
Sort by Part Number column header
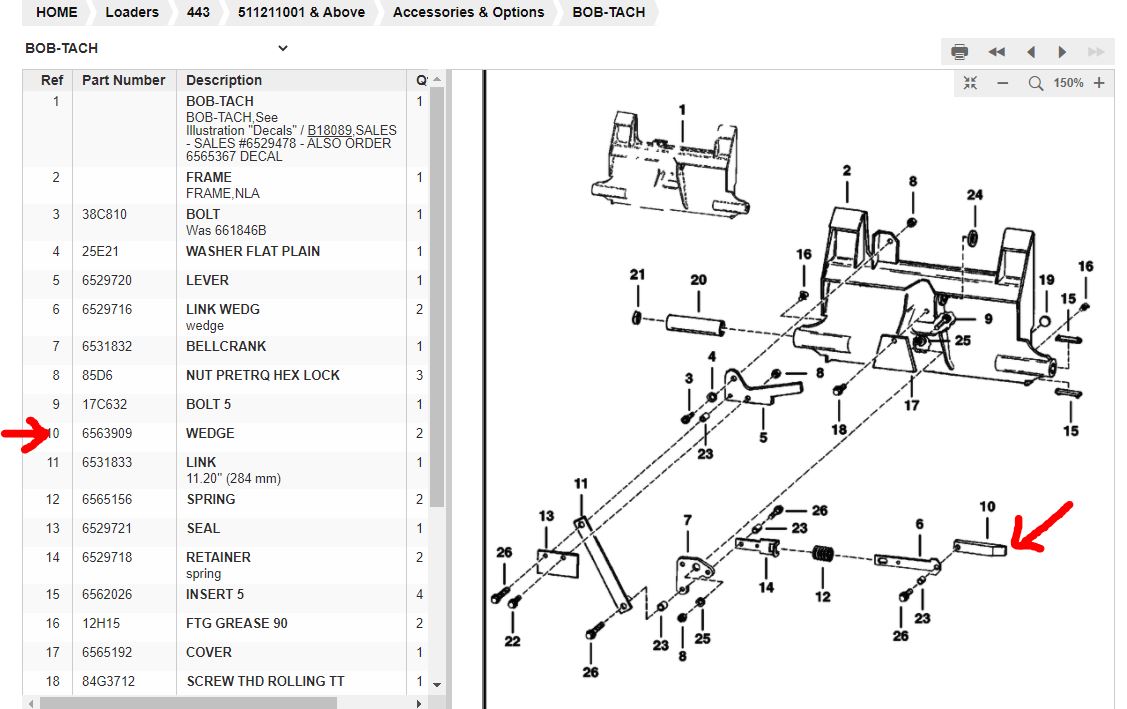(124, 80)
